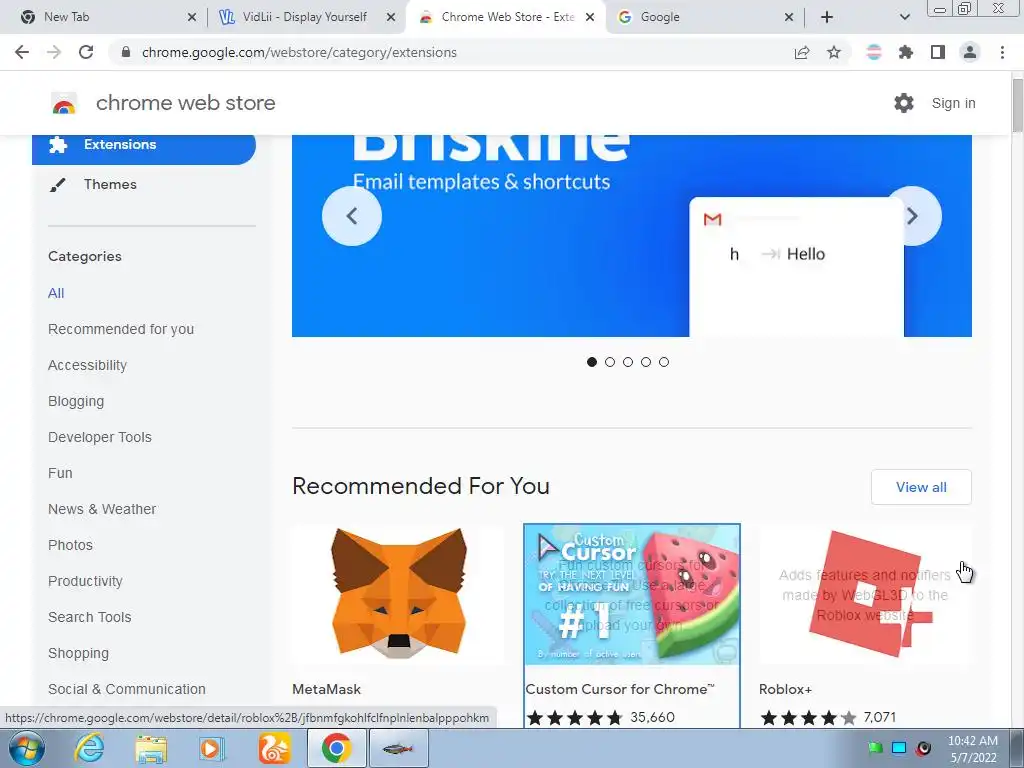Open the Extensions puzzle icon in toolbar
Viewport: 1024px width, 768px height.
(906, 52)
